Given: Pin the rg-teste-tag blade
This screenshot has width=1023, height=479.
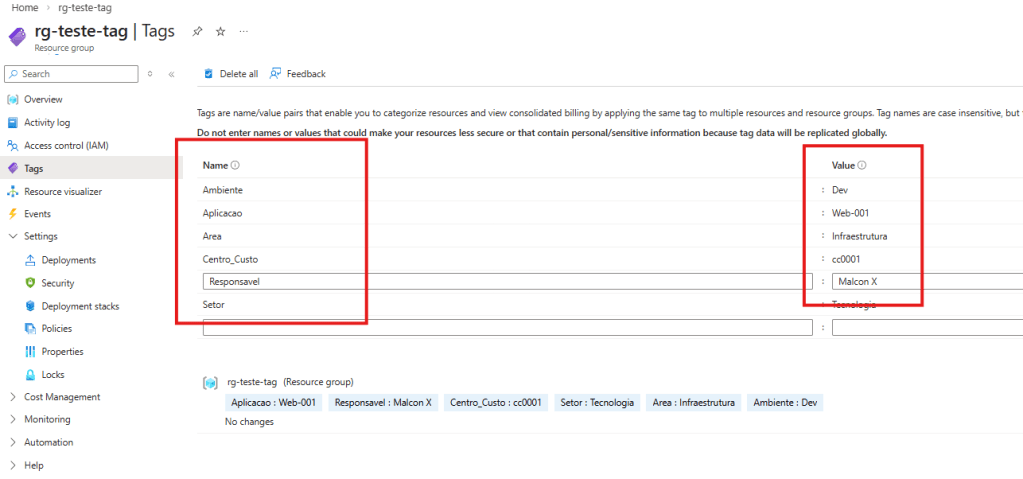Looking at the screenshot, I should [x=197, y=32].
